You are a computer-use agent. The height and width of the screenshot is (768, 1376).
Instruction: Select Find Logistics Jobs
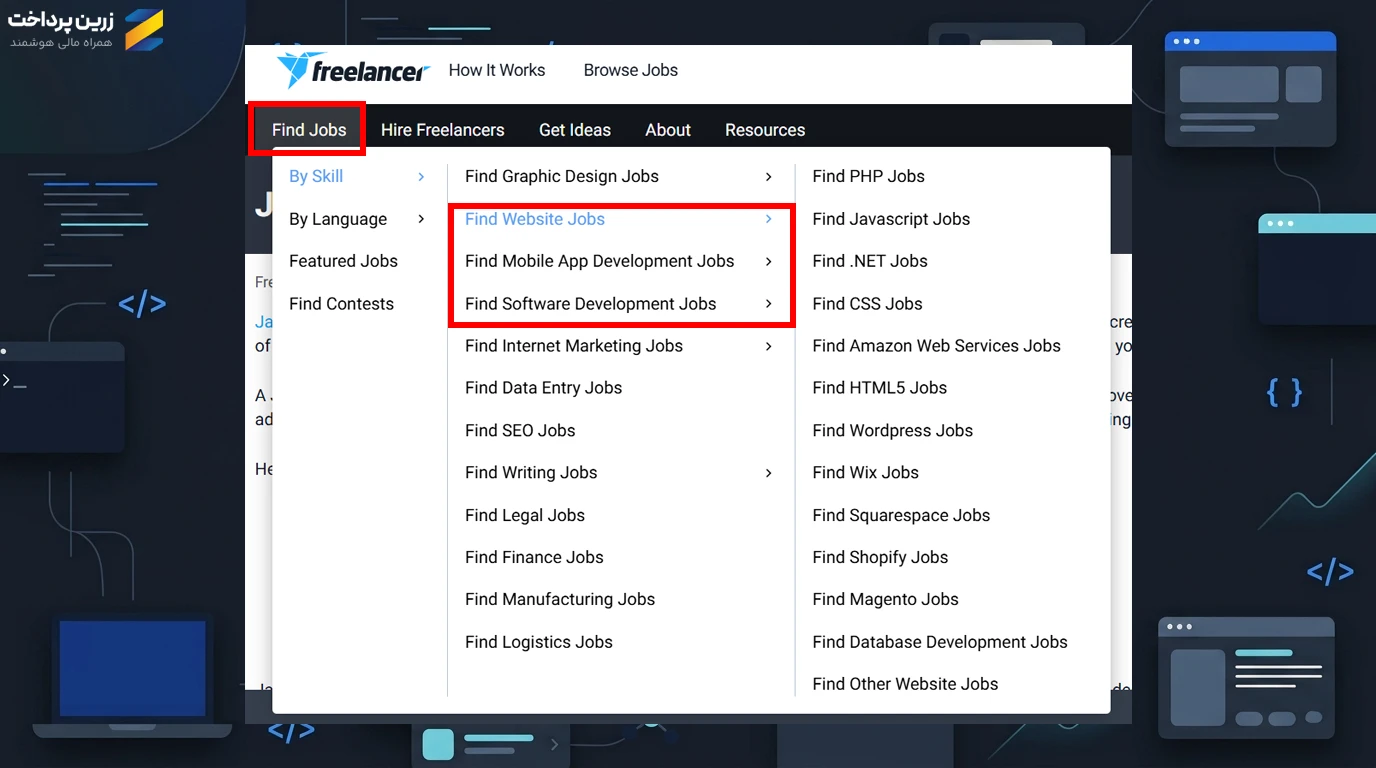(539, 642)
